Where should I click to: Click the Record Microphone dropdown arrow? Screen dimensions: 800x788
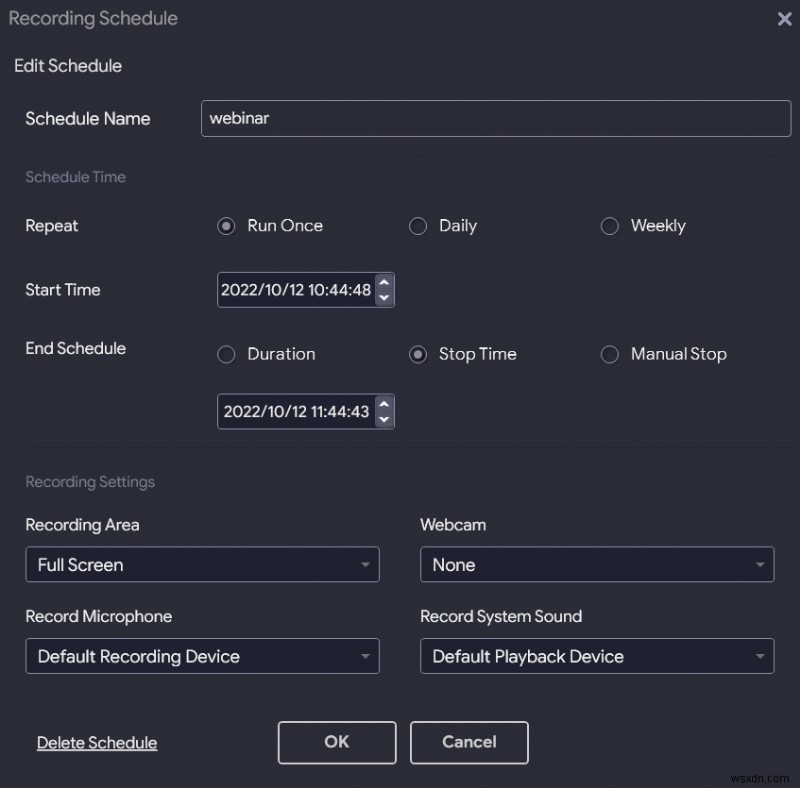366,656
